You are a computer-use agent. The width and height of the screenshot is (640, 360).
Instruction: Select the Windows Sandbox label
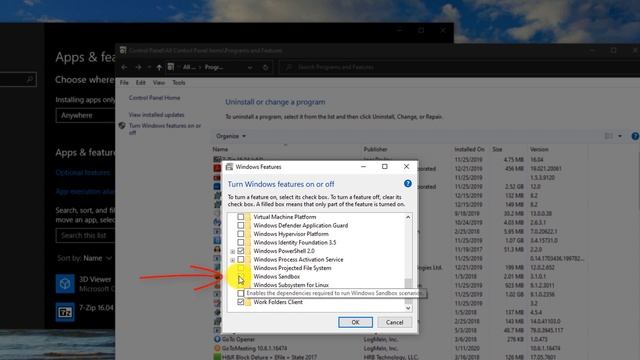(276, 276)
